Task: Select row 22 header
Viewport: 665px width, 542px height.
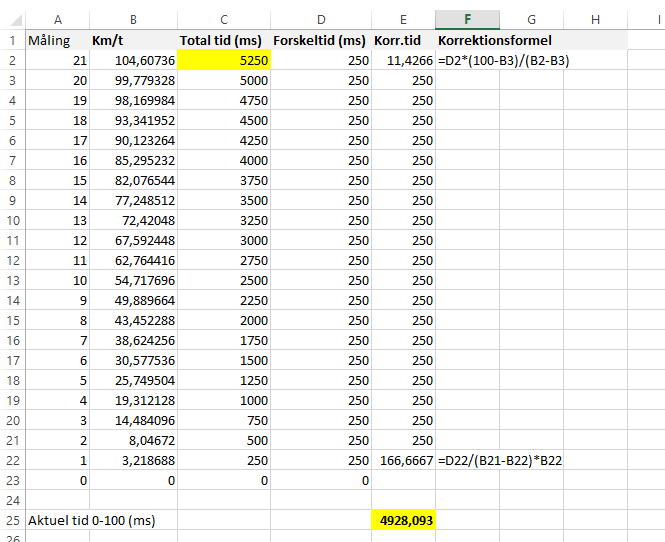Action: 13,460
